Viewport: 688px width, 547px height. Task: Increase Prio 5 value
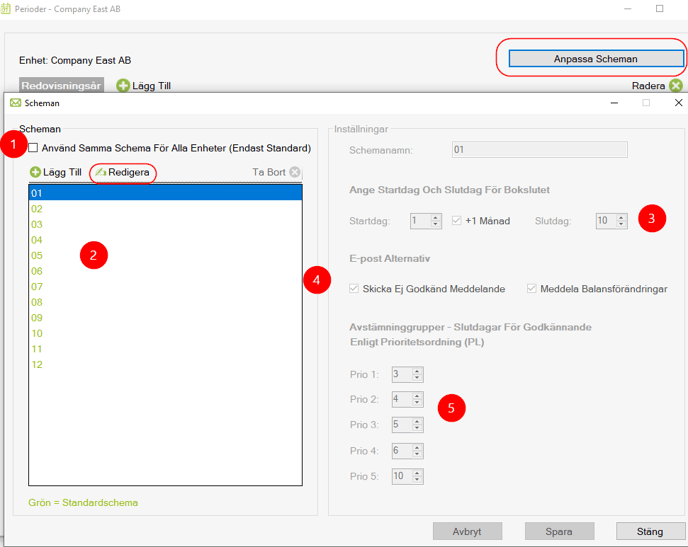click(x=417, y=473)
